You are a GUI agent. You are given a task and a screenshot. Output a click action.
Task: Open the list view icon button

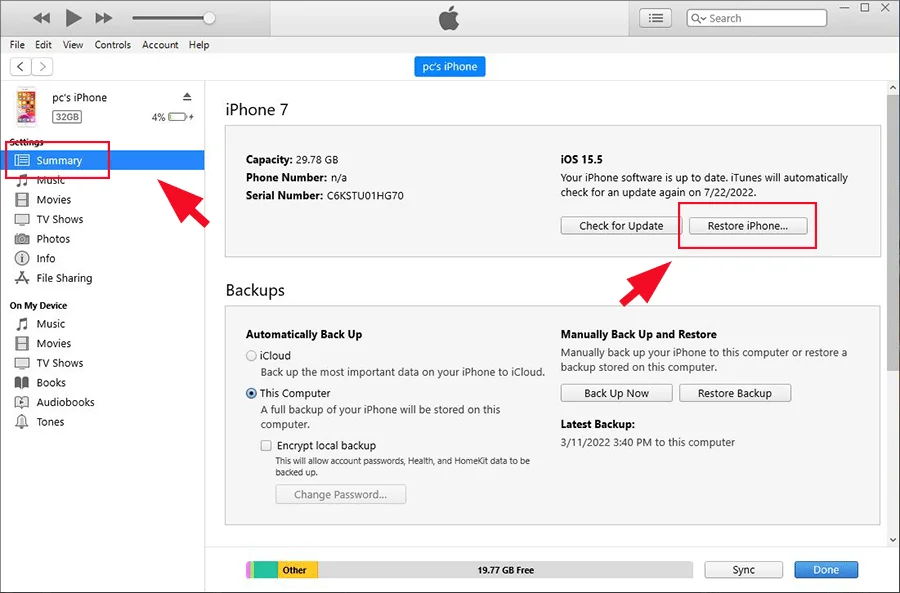coord(655,18)
